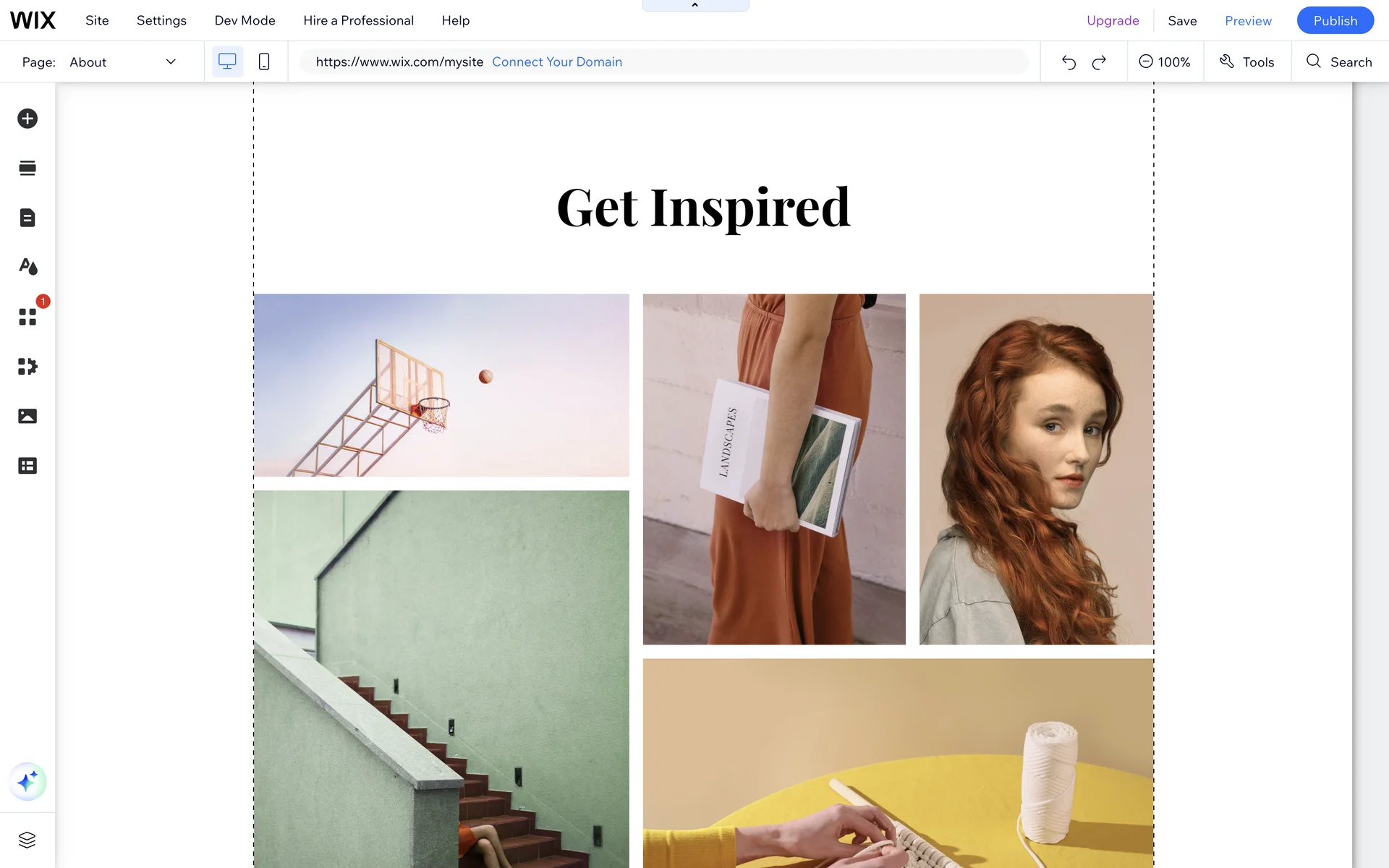Click the blue Publish button

(1335, 20)
